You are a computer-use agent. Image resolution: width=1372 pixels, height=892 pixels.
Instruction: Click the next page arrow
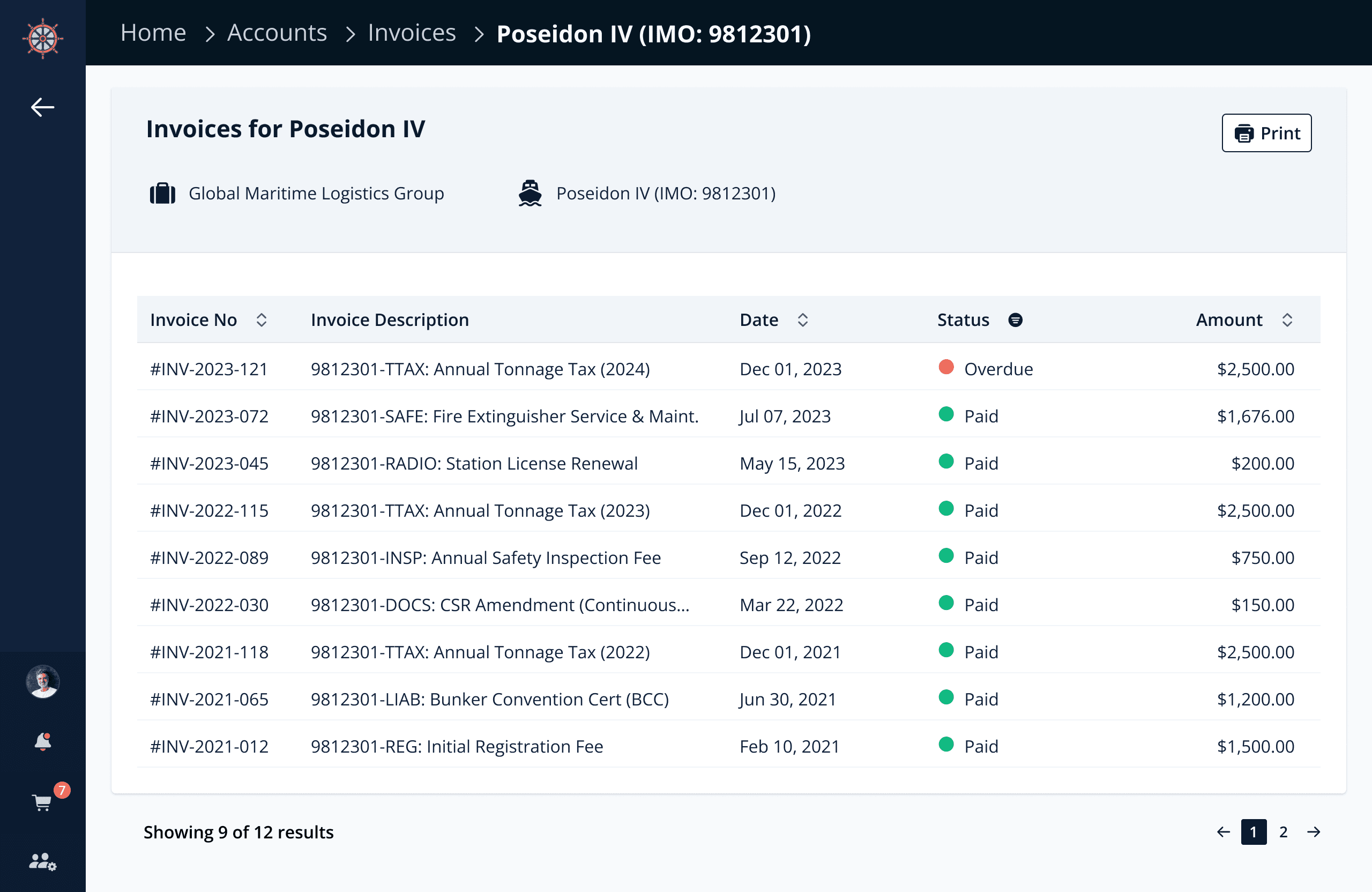(1314, 832)
